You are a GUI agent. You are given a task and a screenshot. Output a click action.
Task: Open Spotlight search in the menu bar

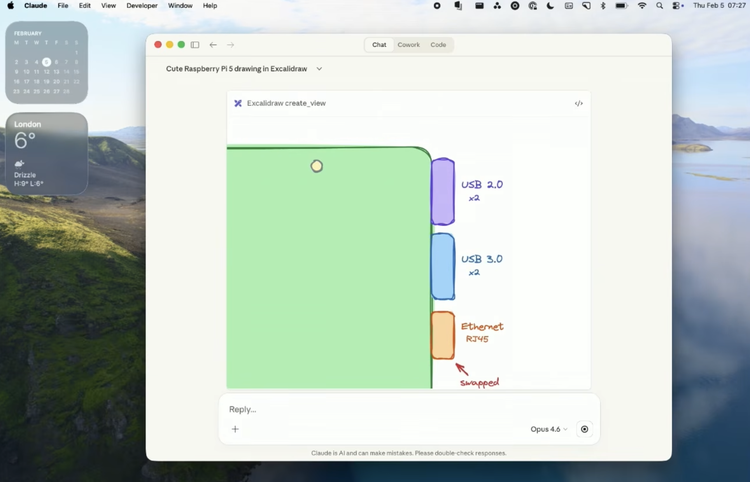coord(660,6)
